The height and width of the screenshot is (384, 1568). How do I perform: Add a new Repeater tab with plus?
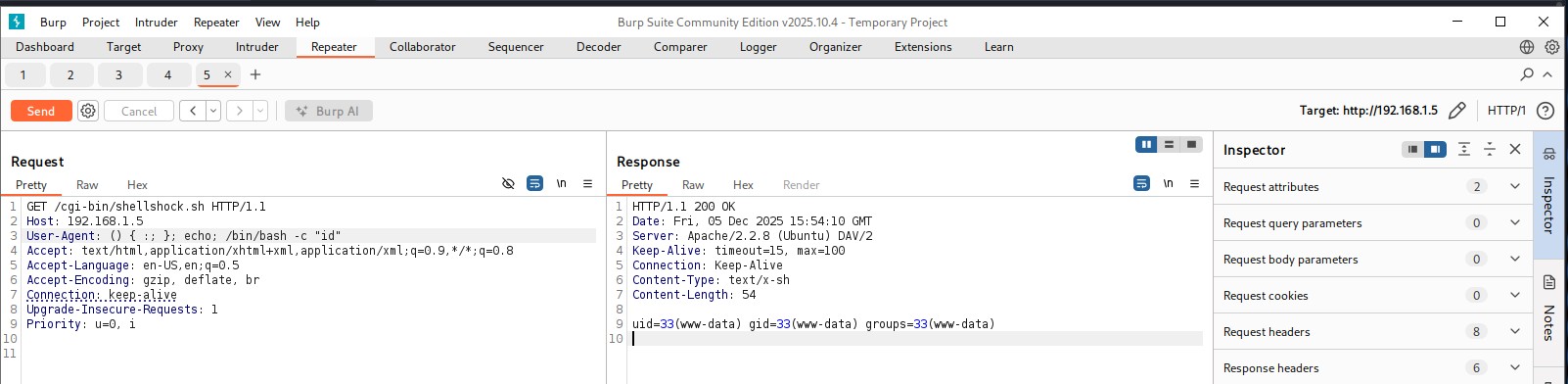pos(255,74)
